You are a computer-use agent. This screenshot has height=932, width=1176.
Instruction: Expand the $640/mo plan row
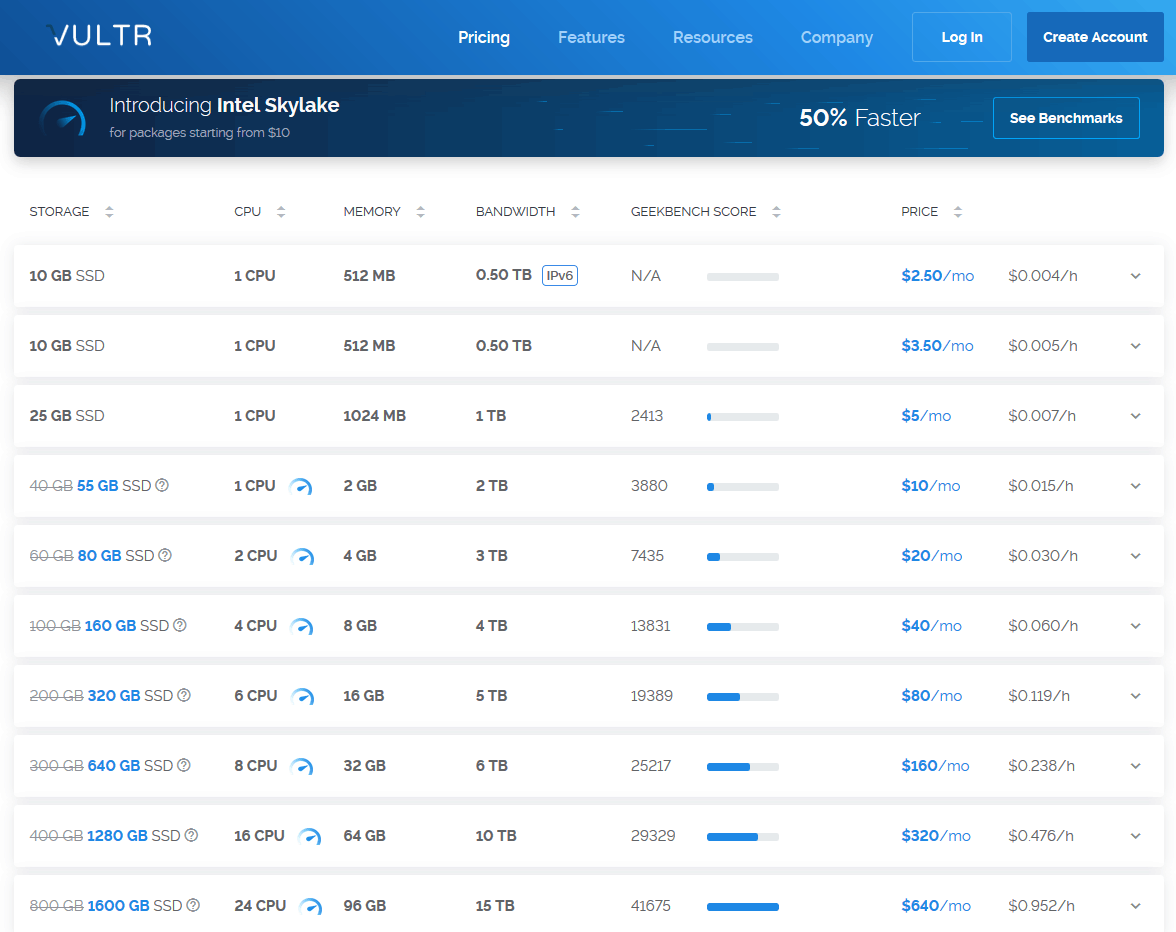(1136, 906)
